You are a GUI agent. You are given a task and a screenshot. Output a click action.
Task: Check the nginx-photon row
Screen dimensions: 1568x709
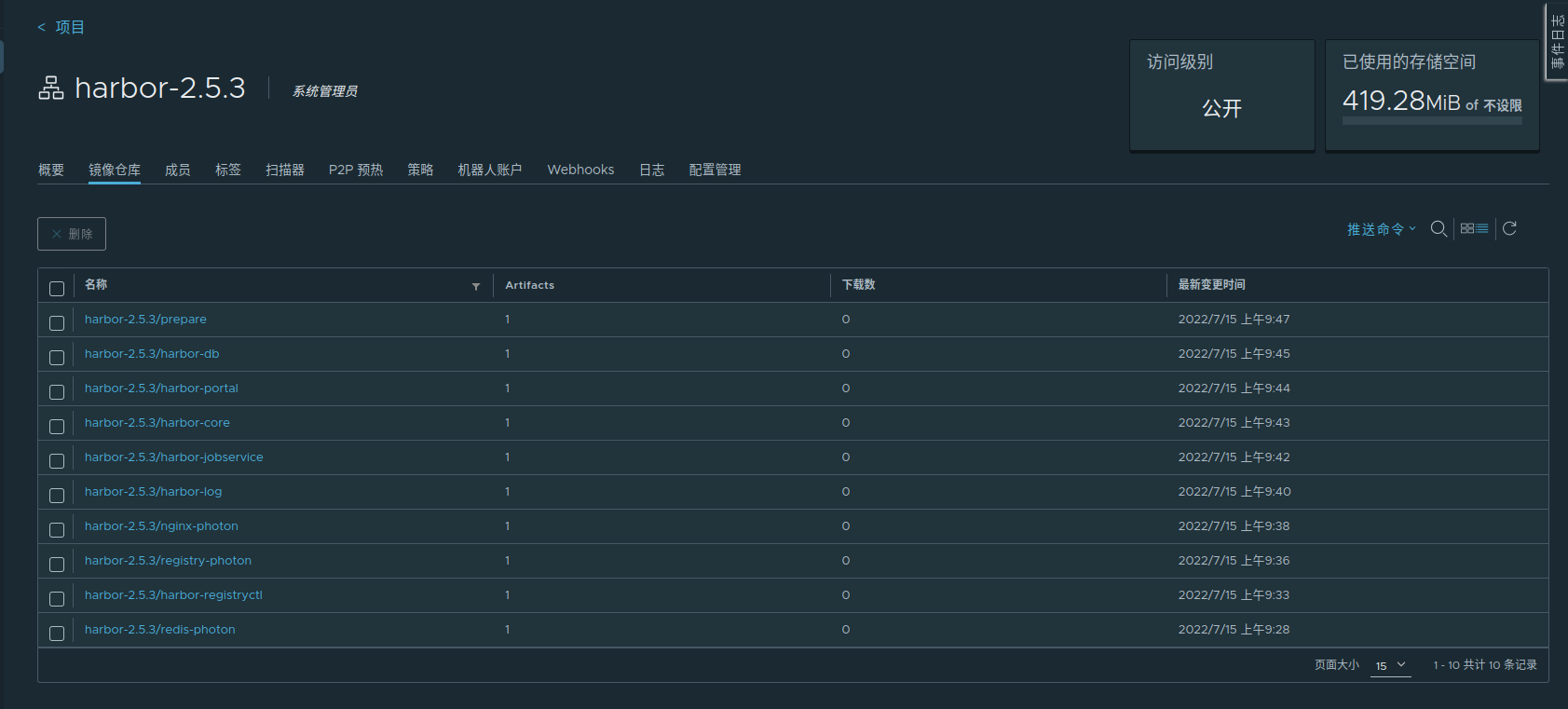(x=57, y=529)
